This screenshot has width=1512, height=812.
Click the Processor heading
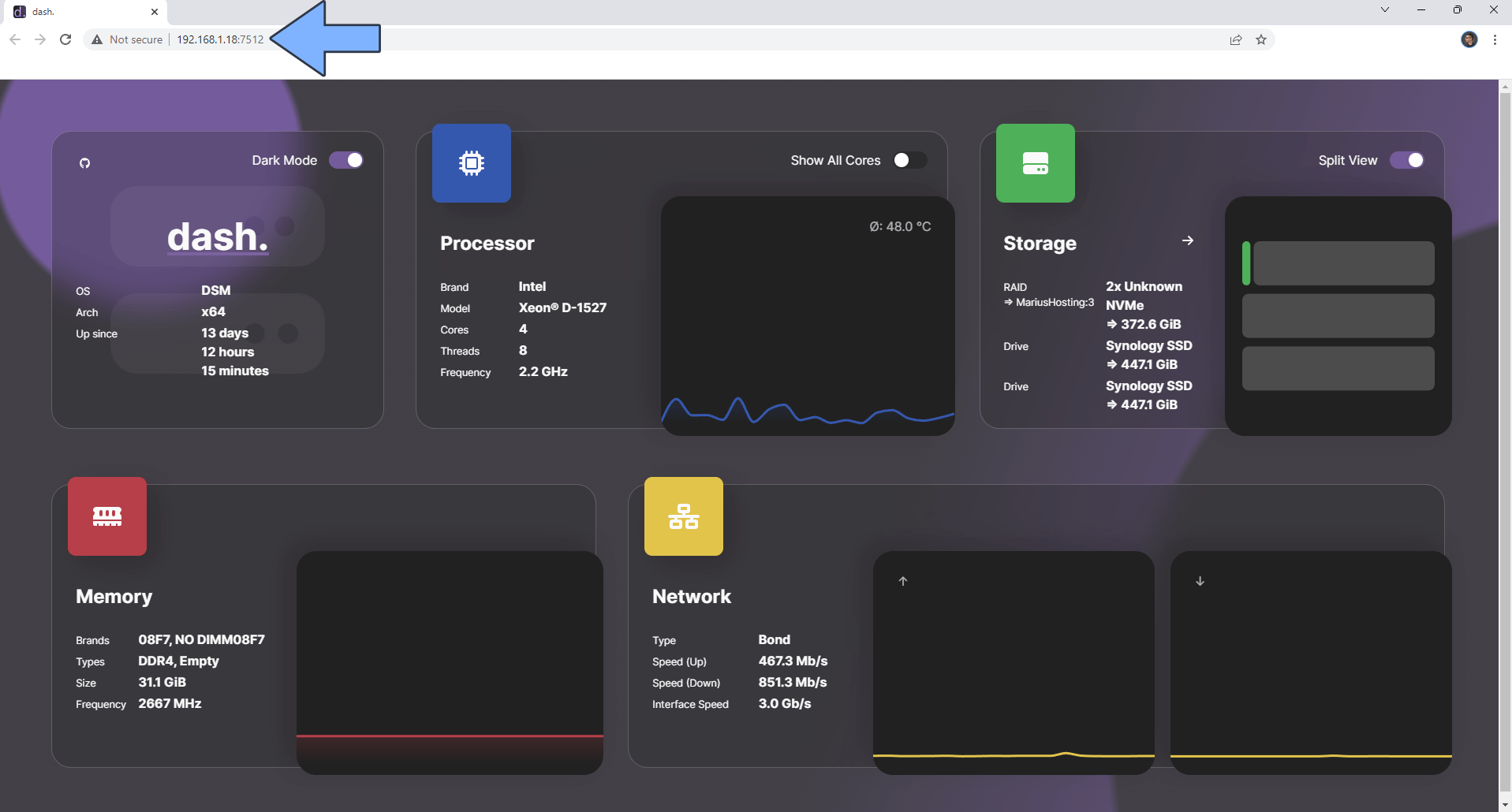pos(487,244)
